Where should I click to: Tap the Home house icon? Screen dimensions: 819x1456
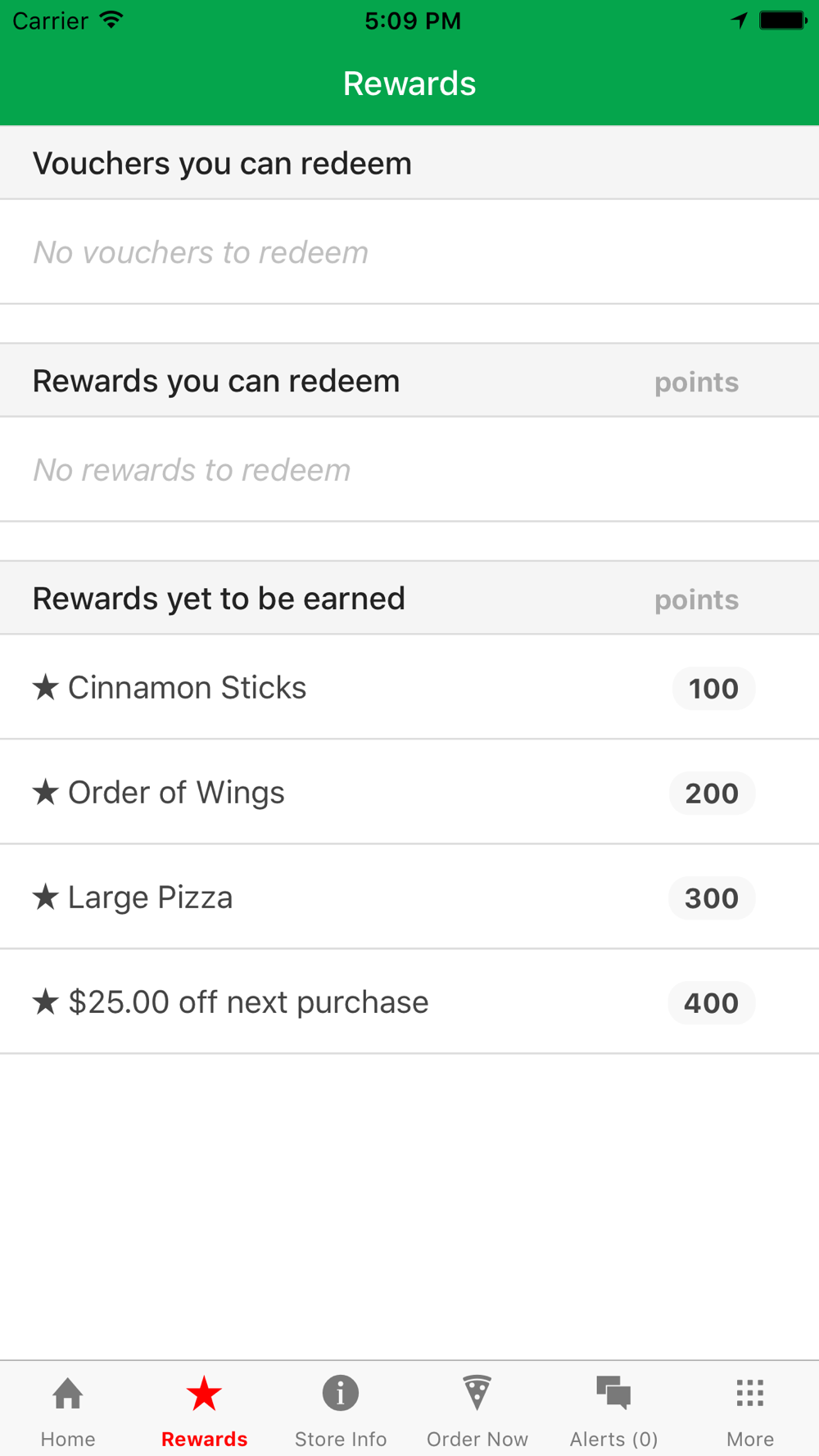pos(68,1393)
